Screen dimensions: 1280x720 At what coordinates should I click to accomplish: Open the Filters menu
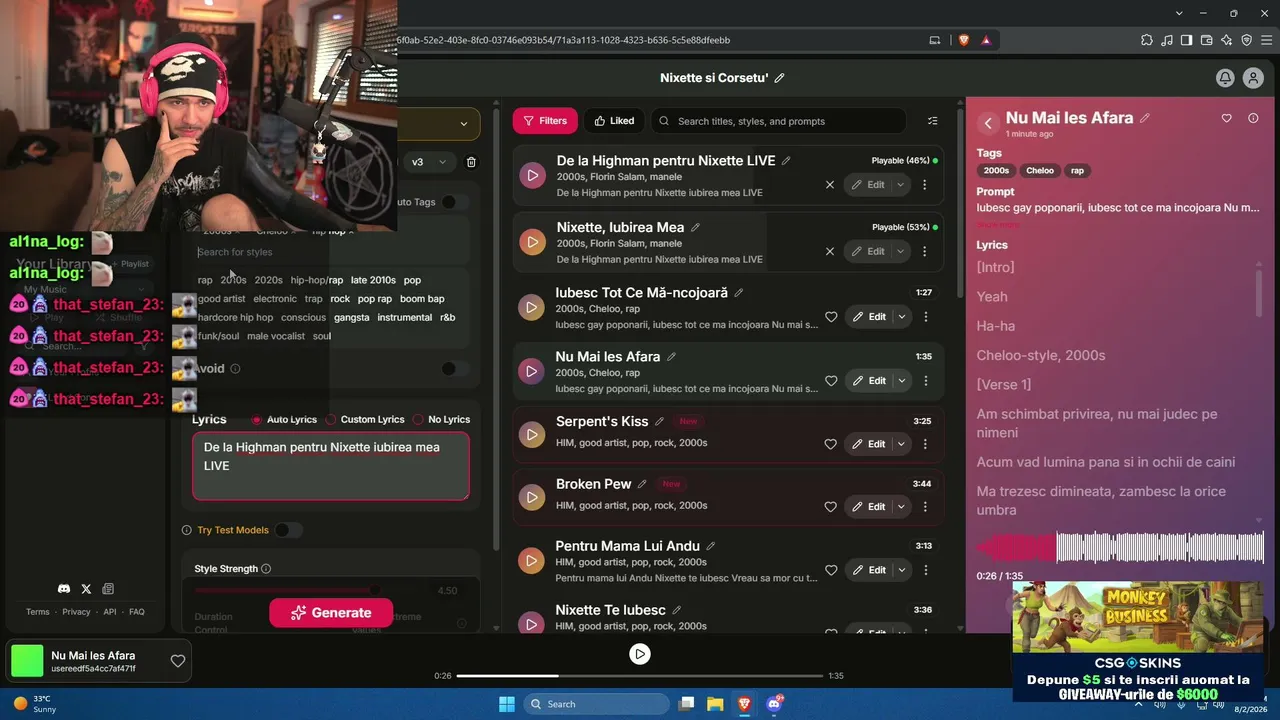pyautogui.click(x=545, y=121)
